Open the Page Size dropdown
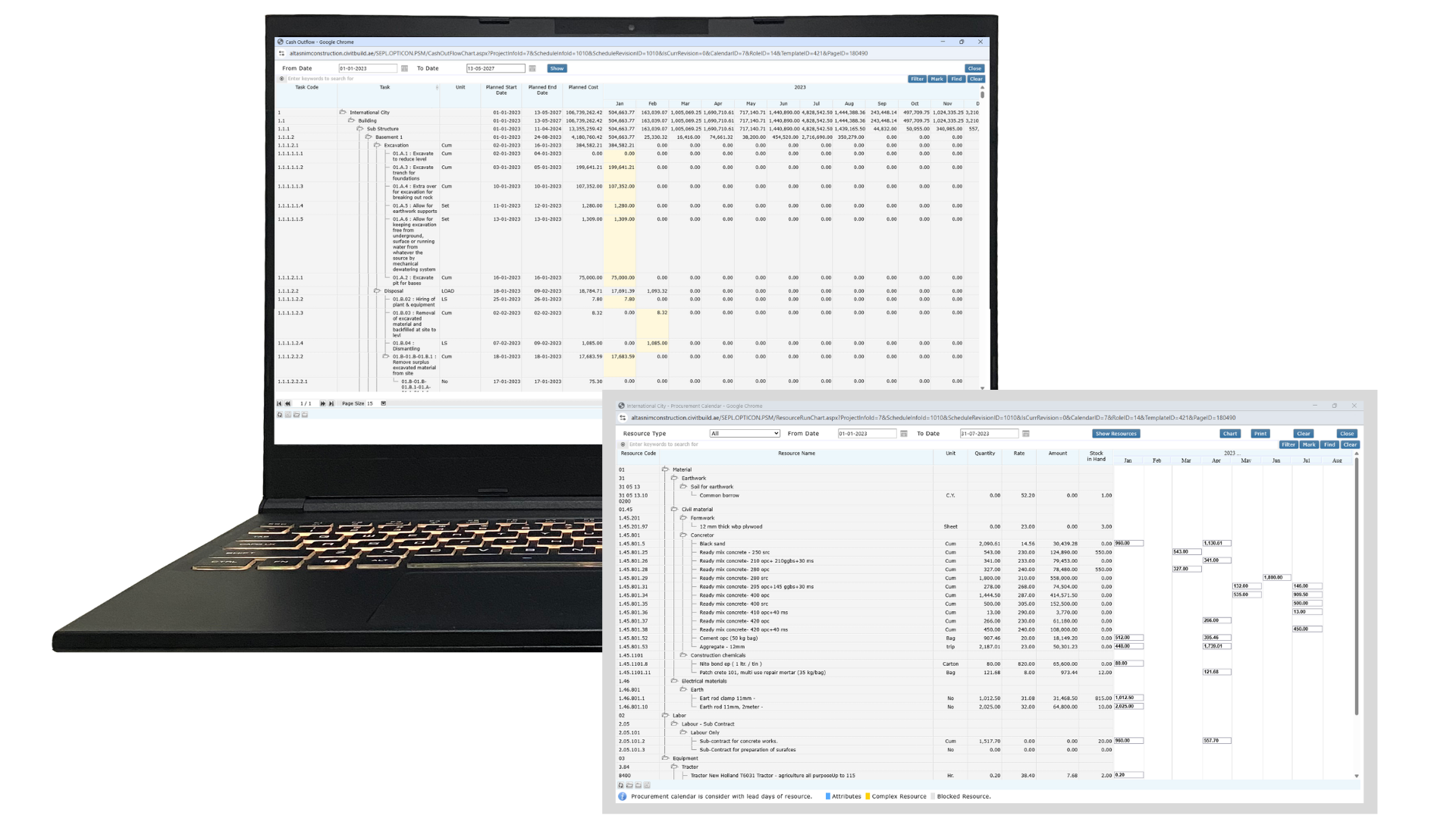Viewport: 1456px width, 819px height. coord(384,403)
